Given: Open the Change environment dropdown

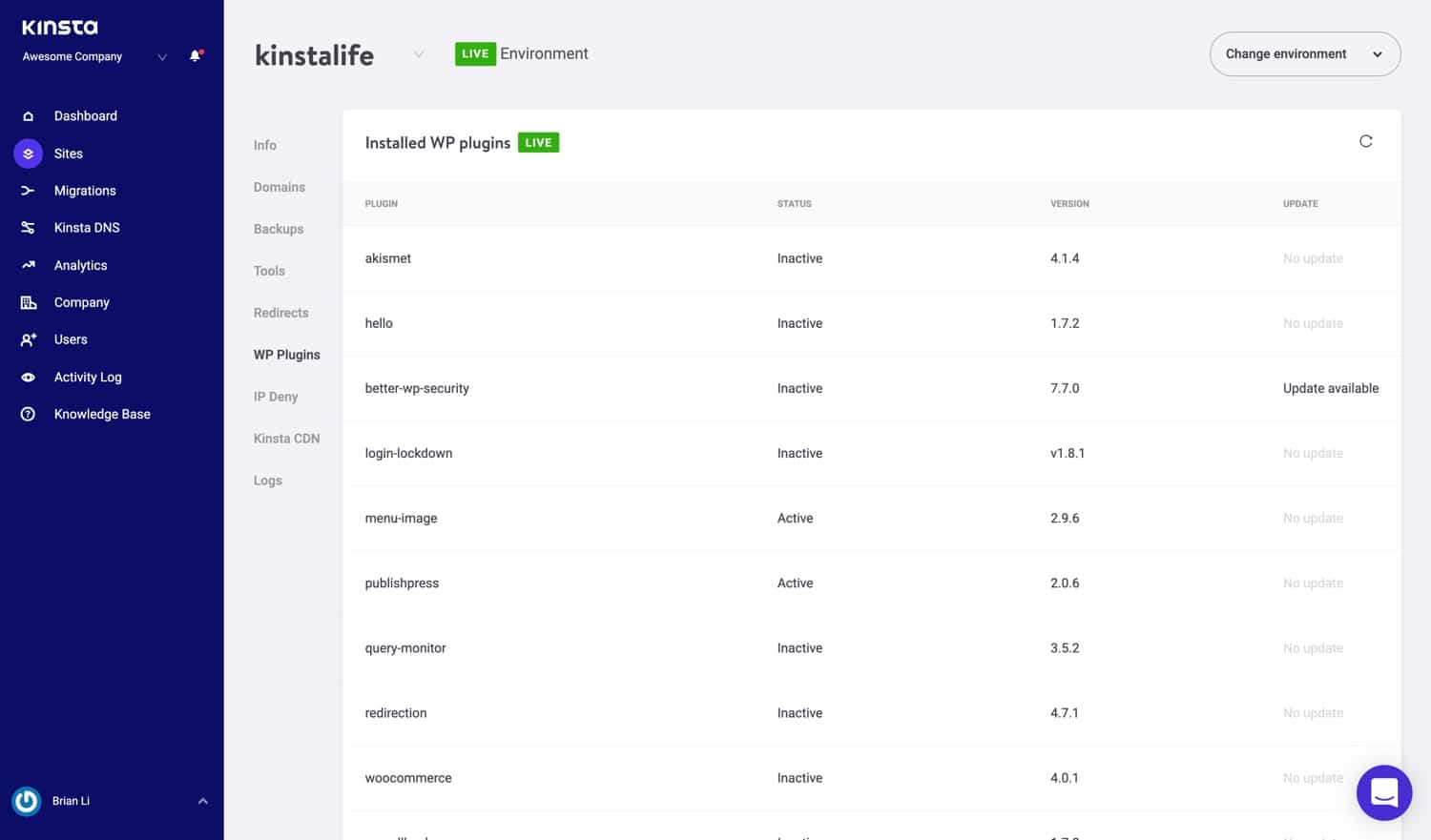Looking at the screenshot, I should 1304,54.
